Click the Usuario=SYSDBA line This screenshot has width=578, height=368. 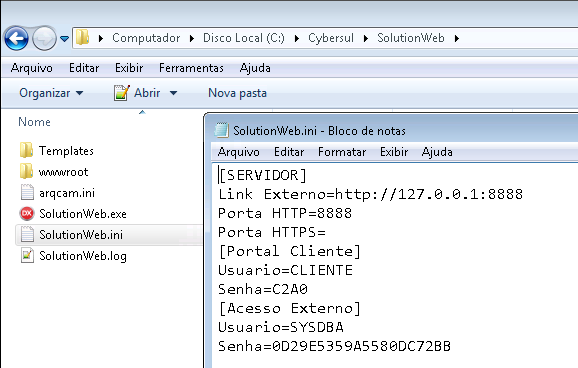(281, 327)
